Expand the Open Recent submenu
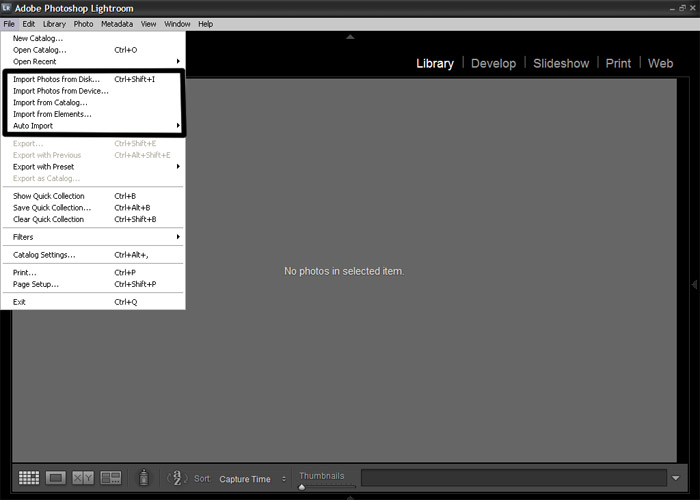Screen dimensions: 700x500 click(x=93, y=62)
